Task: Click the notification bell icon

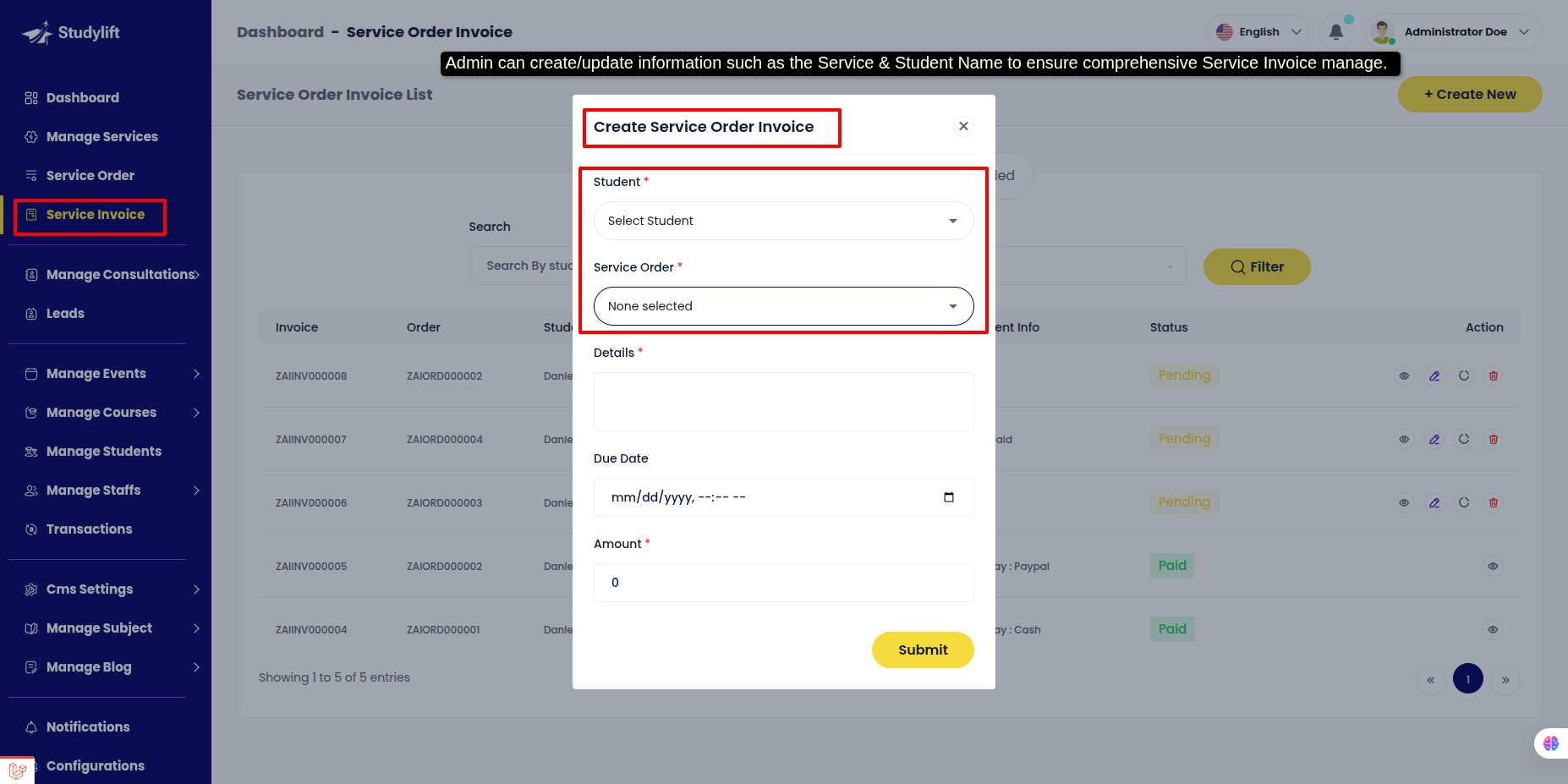Action: (1336, 31)
